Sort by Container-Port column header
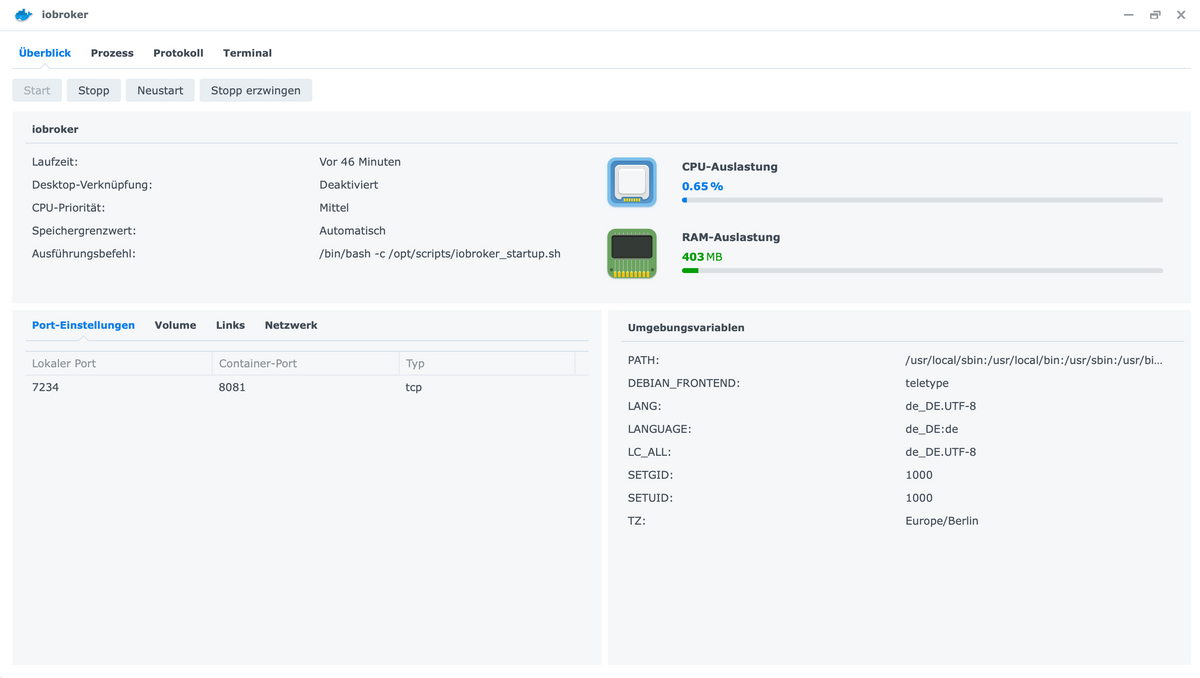 (305, 363)
